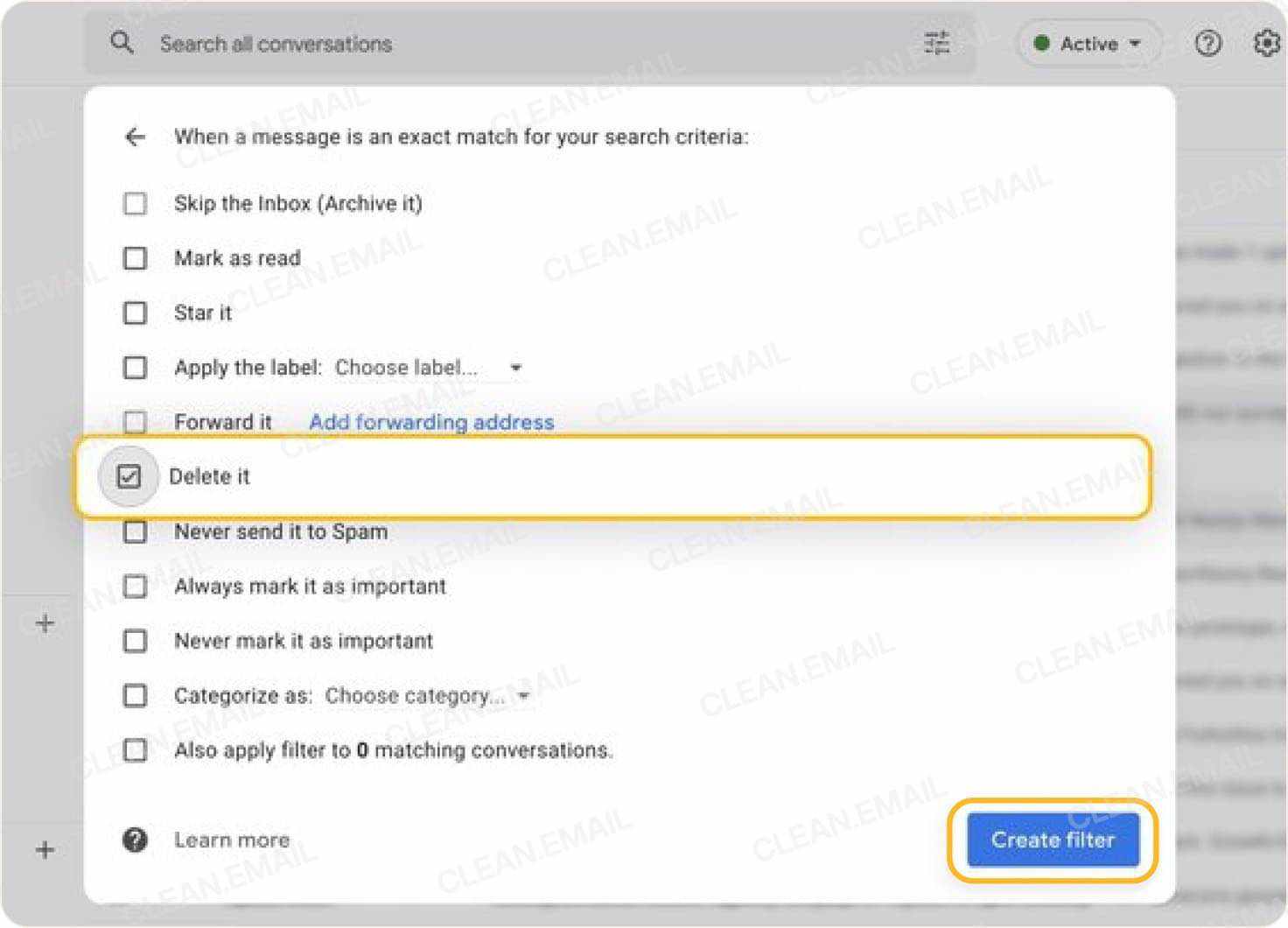This screenshot has width=1288, height=928.
Task: Open the help question mark icon
Action: pos(1207,43)
